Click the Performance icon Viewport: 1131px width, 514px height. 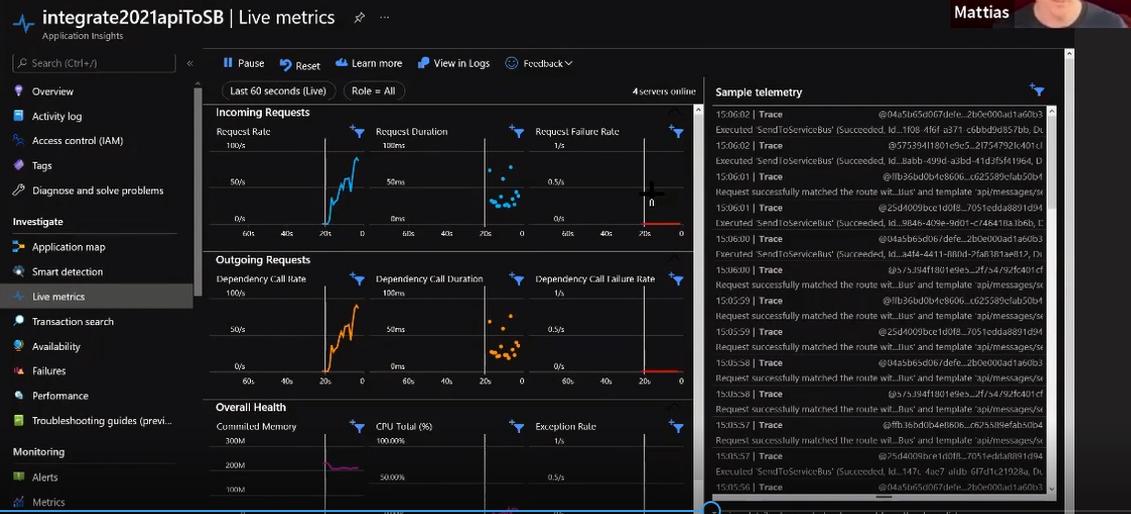[19, 396]
